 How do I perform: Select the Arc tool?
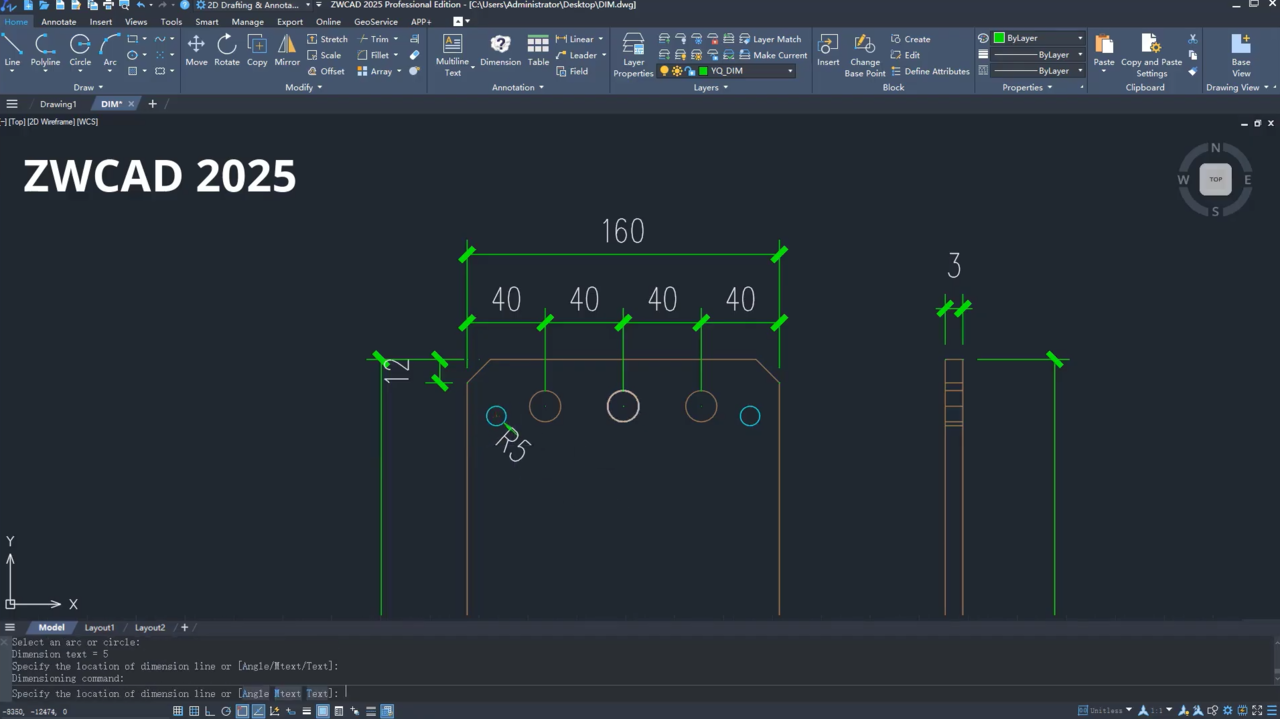[x=110, y=50]
